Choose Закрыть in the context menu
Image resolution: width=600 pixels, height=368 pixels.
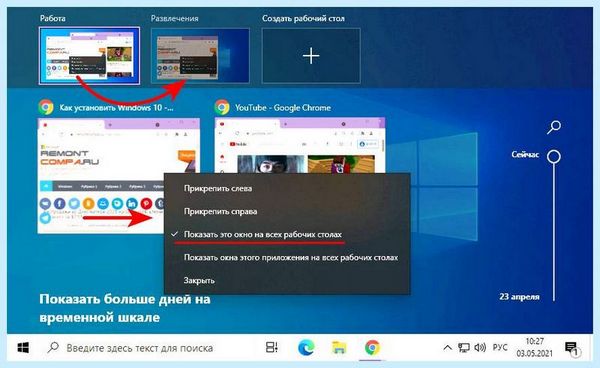point(199,280)
